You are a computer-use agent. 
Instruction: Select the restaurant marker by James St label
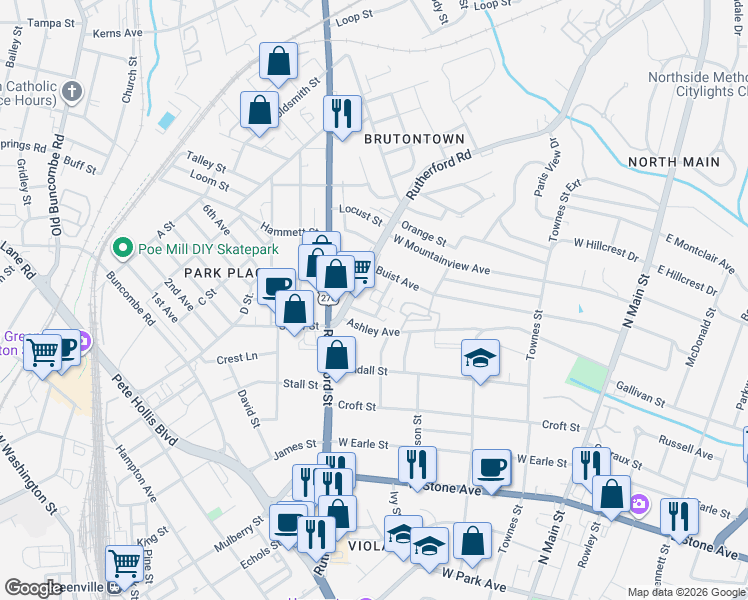[x=303, y=481]
